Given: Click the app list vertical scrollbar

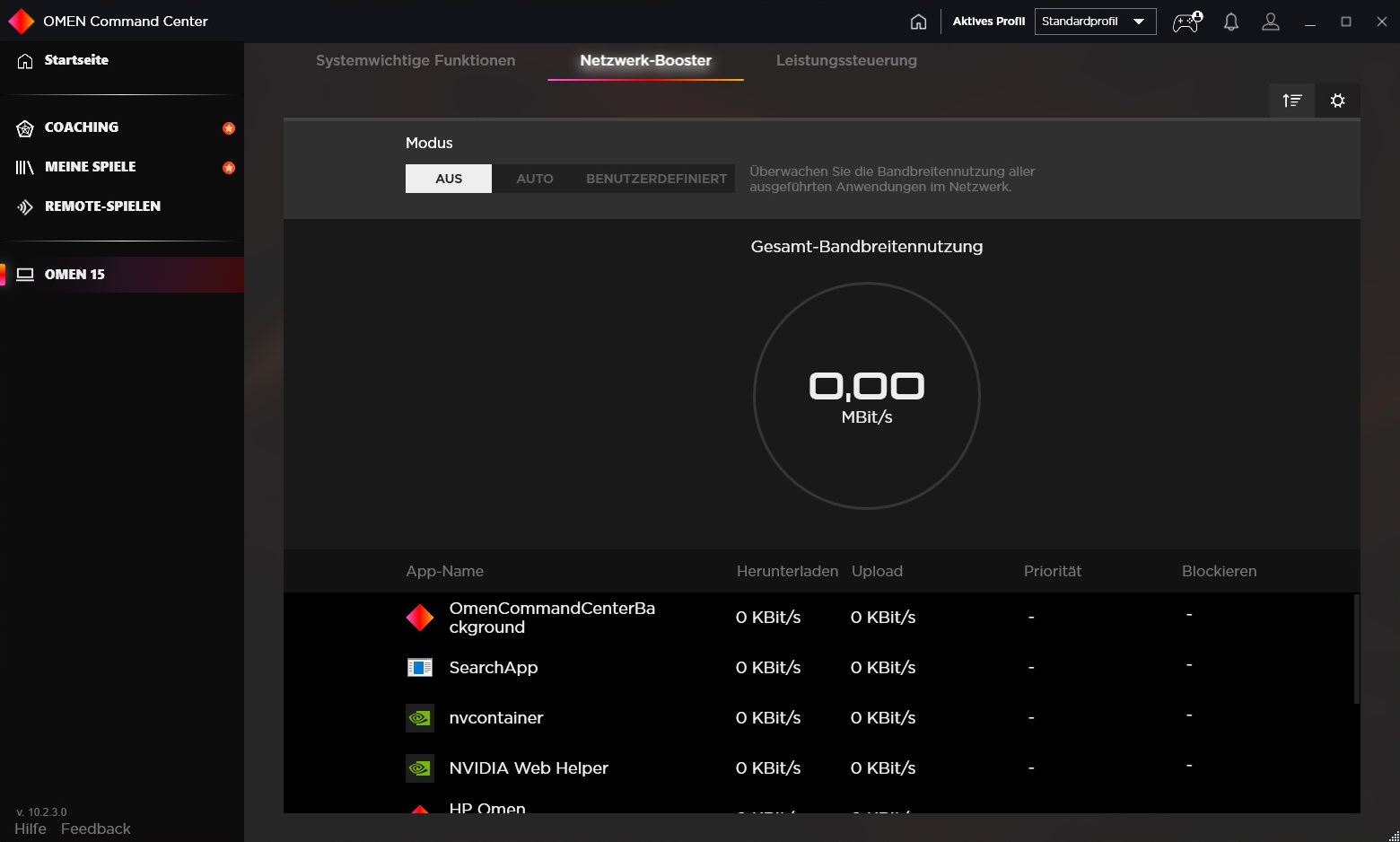Looking at the screenshot, I should (x=1356, y=648).
